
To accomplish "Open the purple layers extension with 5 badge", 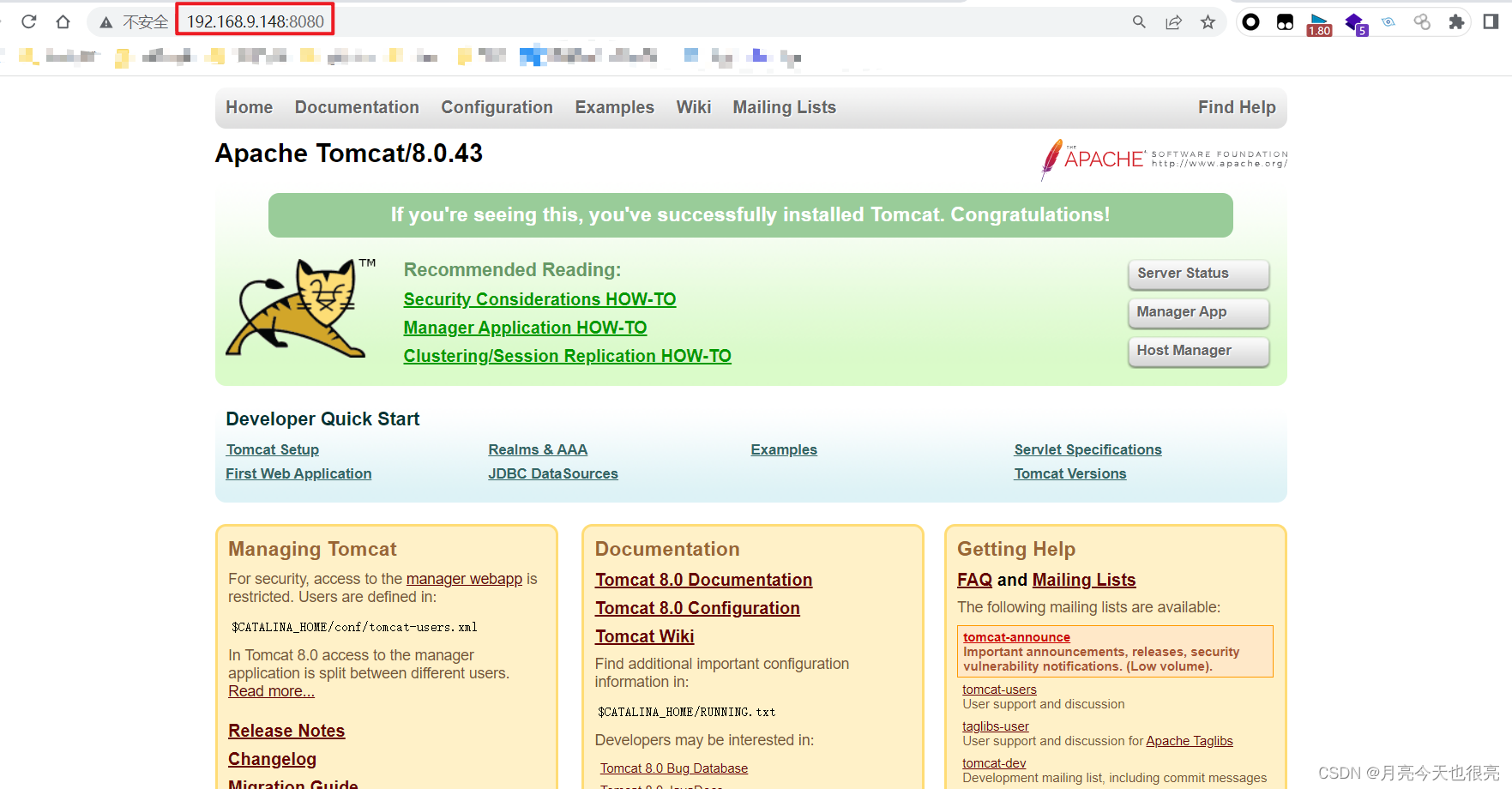I will [x=1356, y=23].
